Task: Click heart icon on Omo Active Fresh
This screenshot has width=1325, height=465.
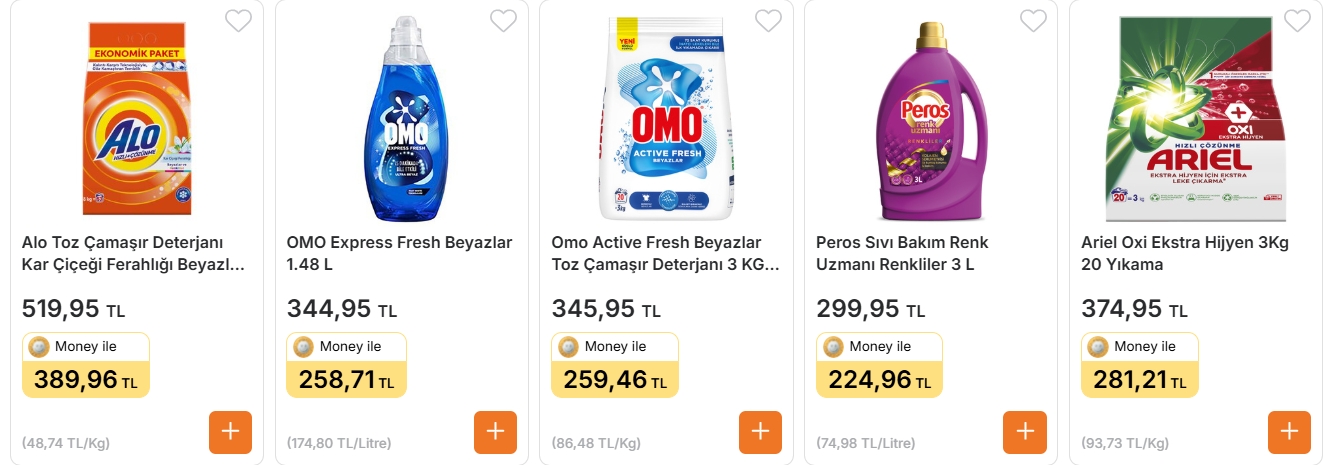Action: [768, 20]
